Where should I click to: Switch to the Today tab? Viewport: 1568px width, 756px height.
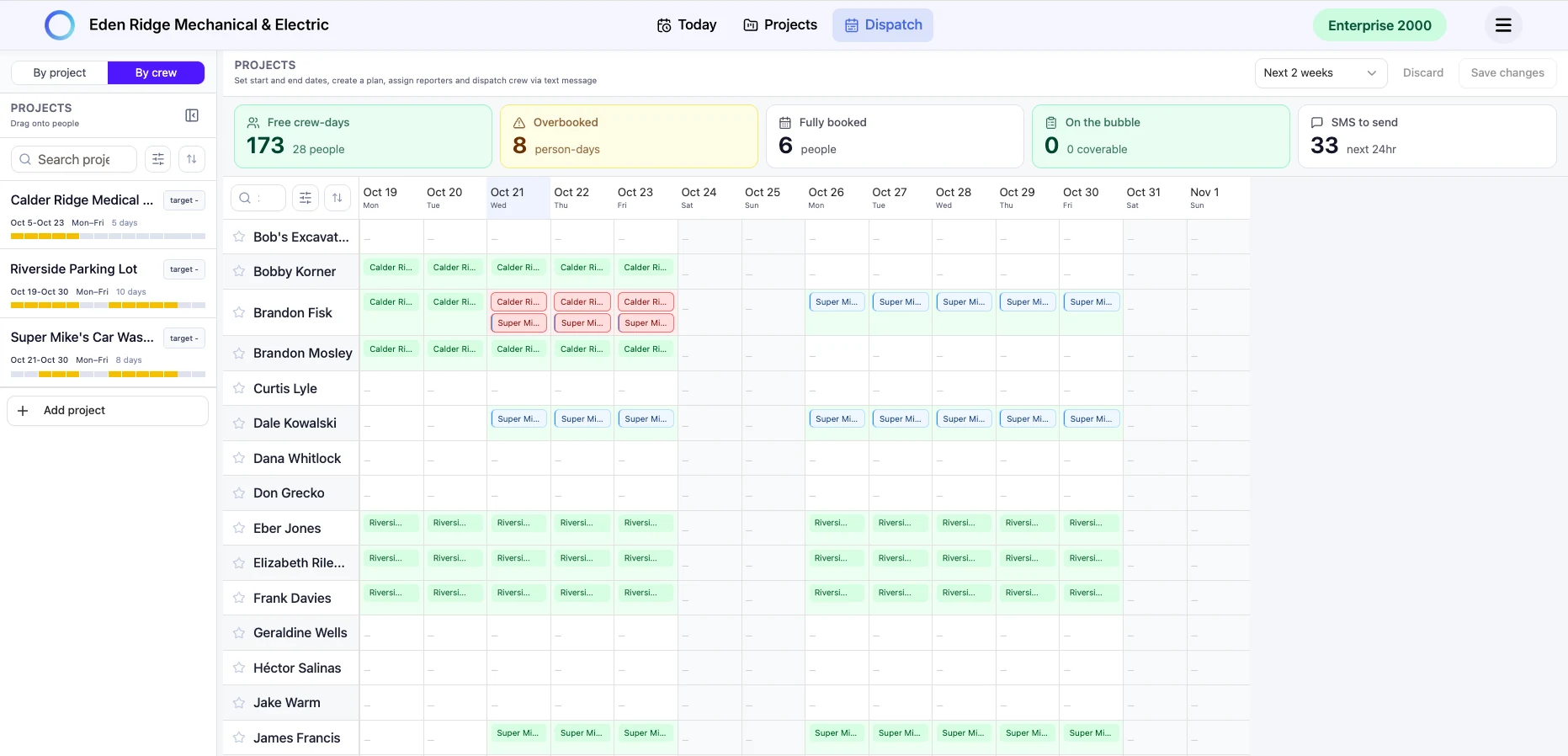click(687, 25)
